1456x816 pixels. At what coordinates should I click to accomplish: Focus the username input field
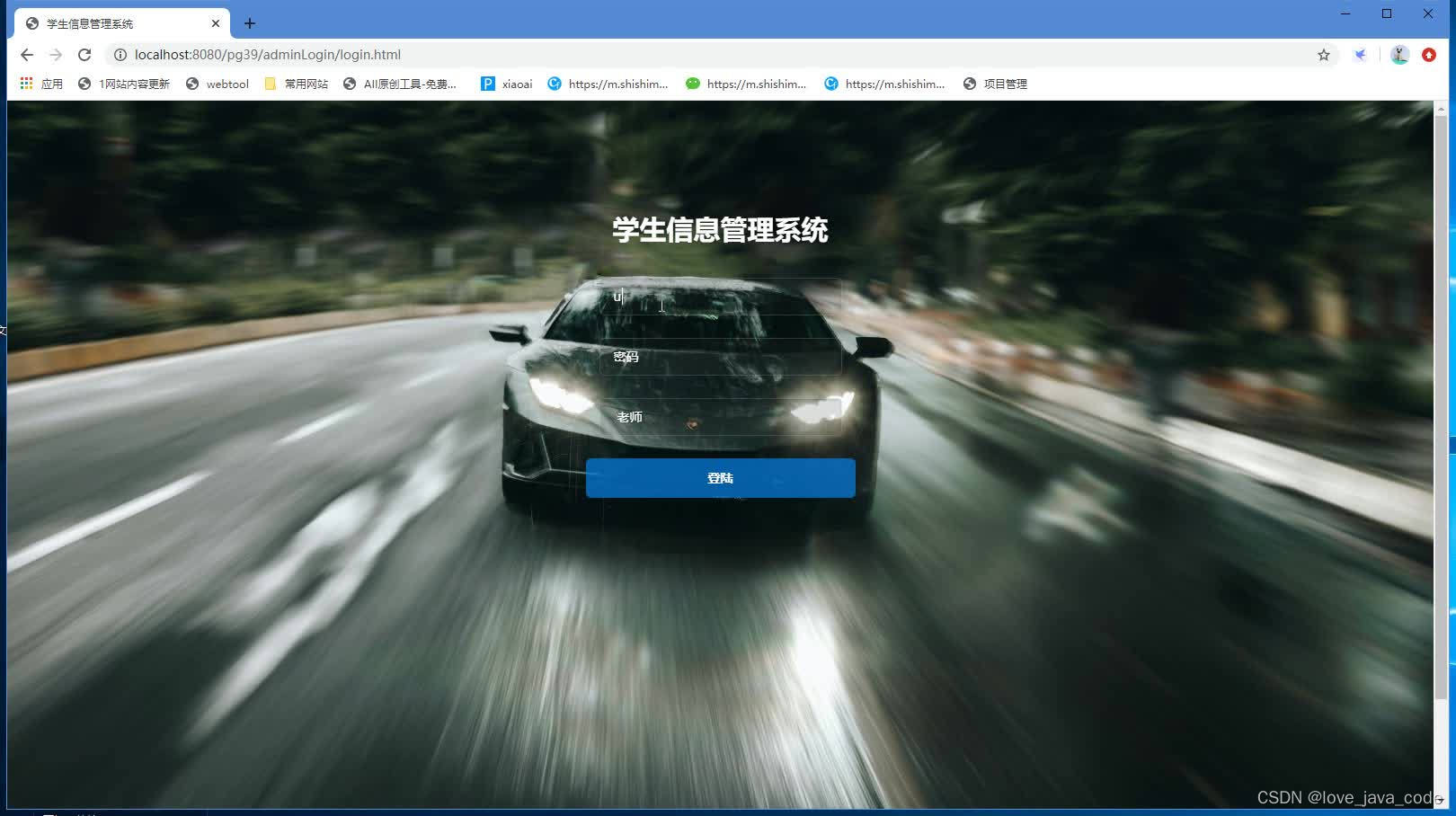click(721, 297)
